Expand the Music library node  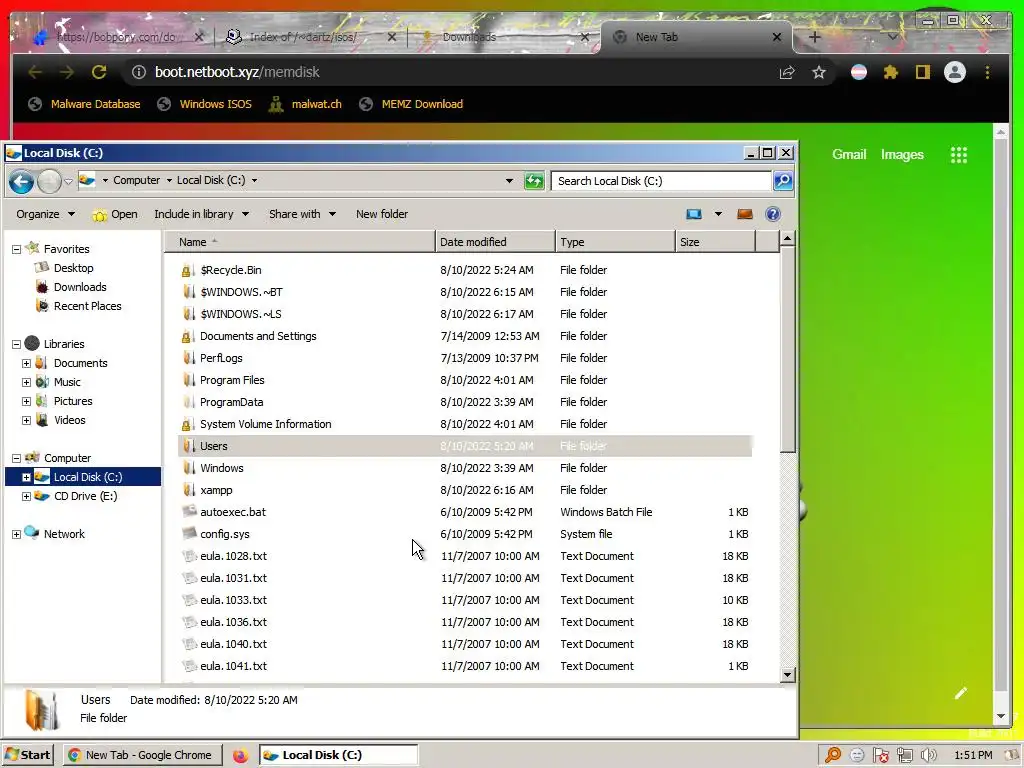(x=26, y=382)
